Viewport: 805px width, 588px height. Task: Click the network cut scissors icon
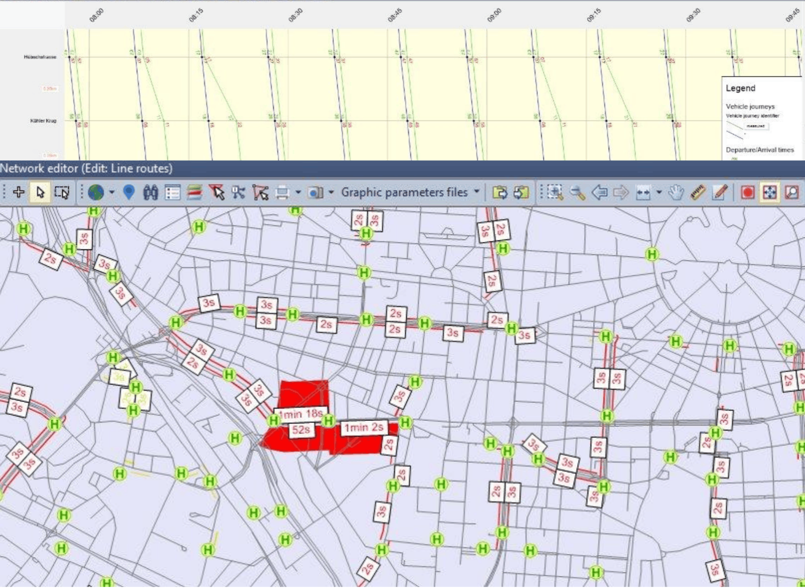coord(238,193)
